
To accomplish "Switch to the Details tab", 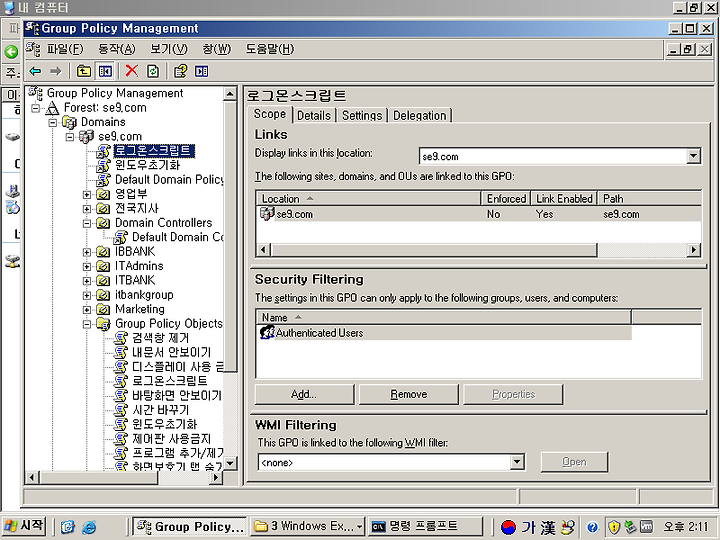I will click(x=314, y=116).
